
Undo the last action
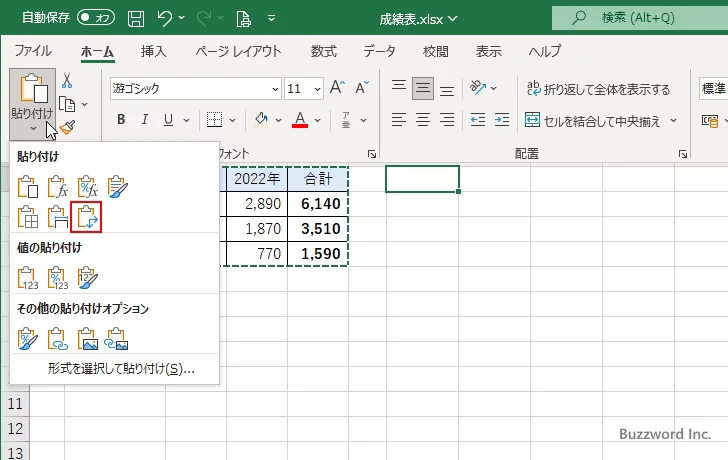pyautogui.click(x=164, y=19)
